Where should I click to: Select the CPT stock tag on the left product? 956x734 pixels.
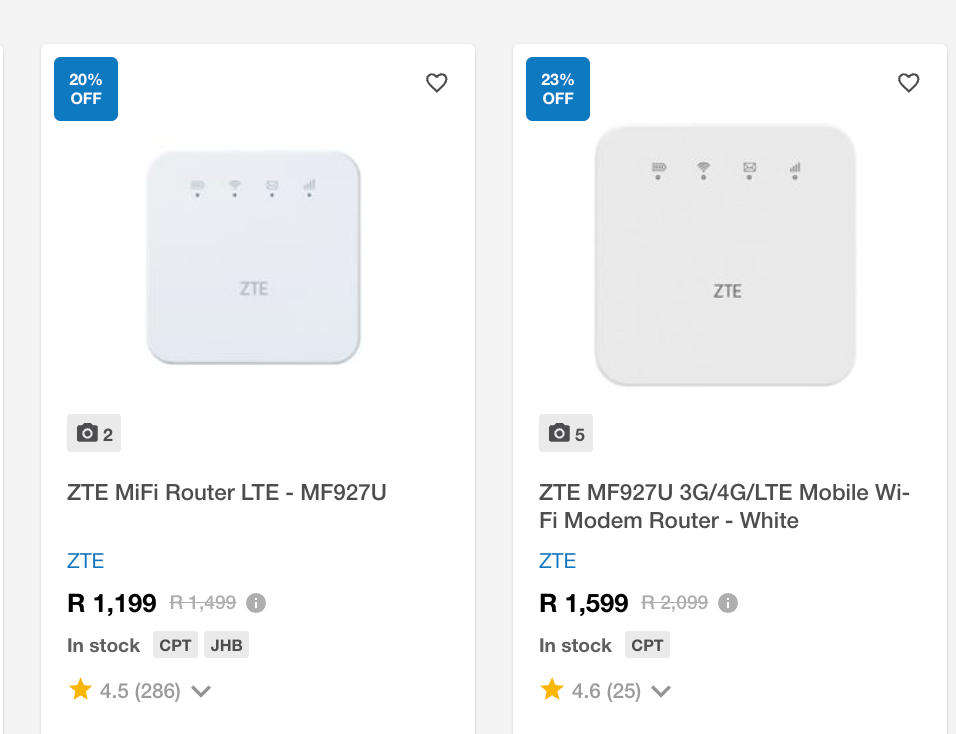click(x=175, y=644)
